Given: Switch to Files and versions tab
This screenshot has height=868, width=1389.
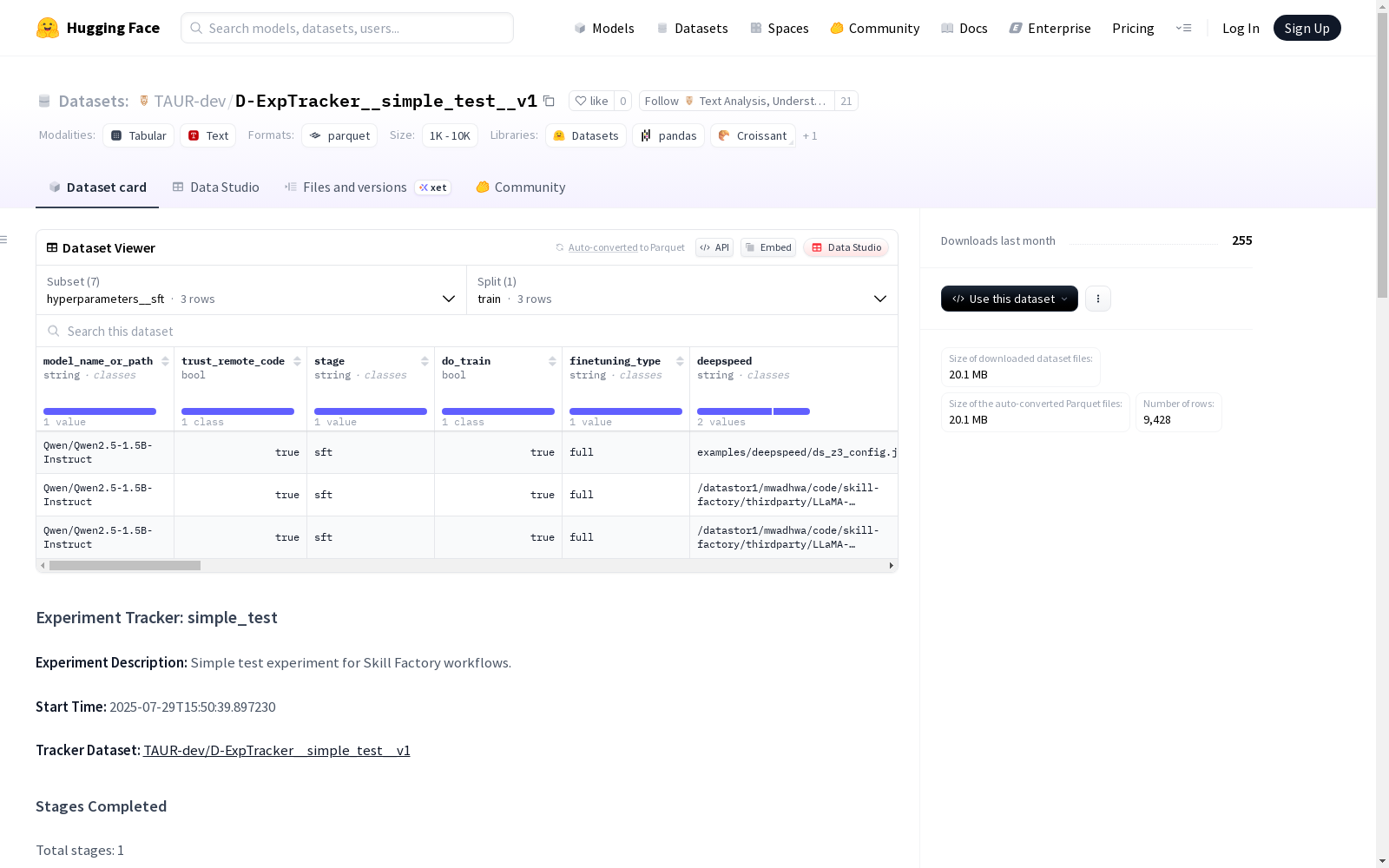Looking at the screenshot, I should tap(367, 187).
